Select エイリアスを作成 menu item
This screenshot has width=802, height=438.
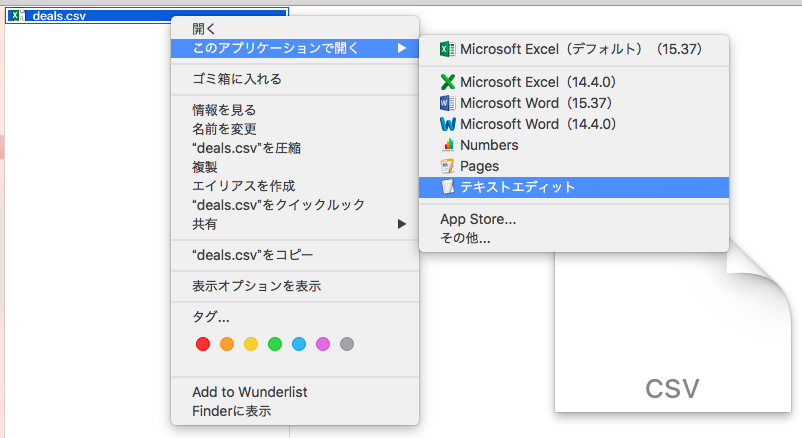click(x=295, y=186)
